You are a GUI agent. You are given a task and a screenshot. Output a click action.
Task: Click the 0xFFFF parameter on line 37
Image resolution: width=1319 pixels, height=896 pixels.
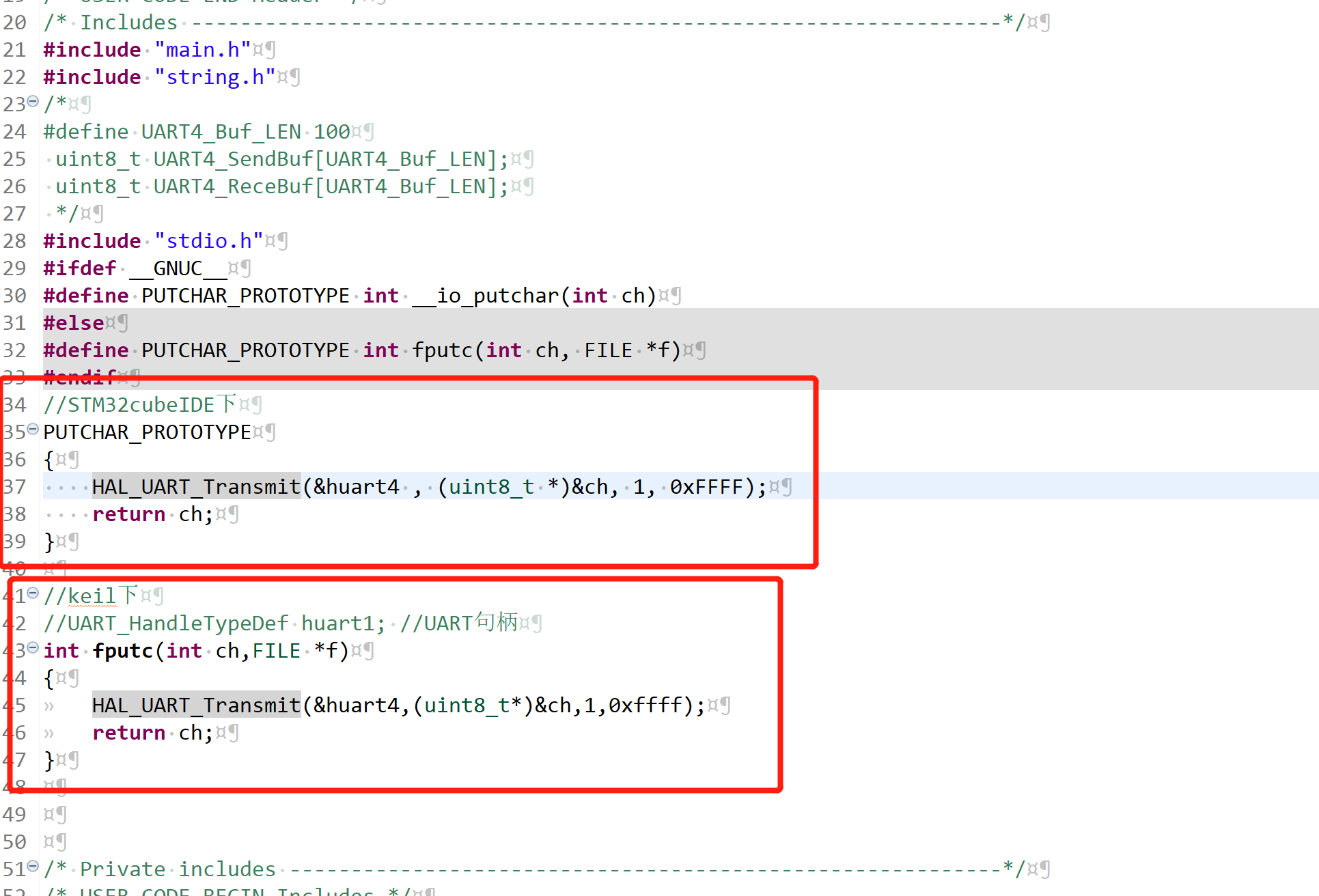click(x=710, y=486)
